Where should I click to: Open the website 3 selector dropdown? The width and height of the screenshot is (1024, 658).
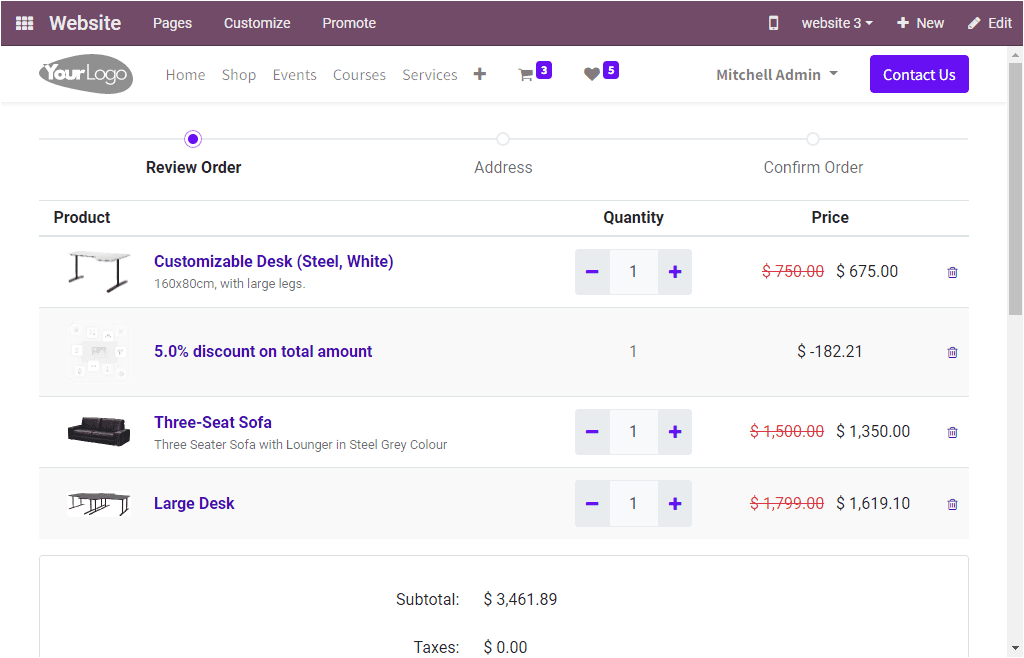point(837,22)
